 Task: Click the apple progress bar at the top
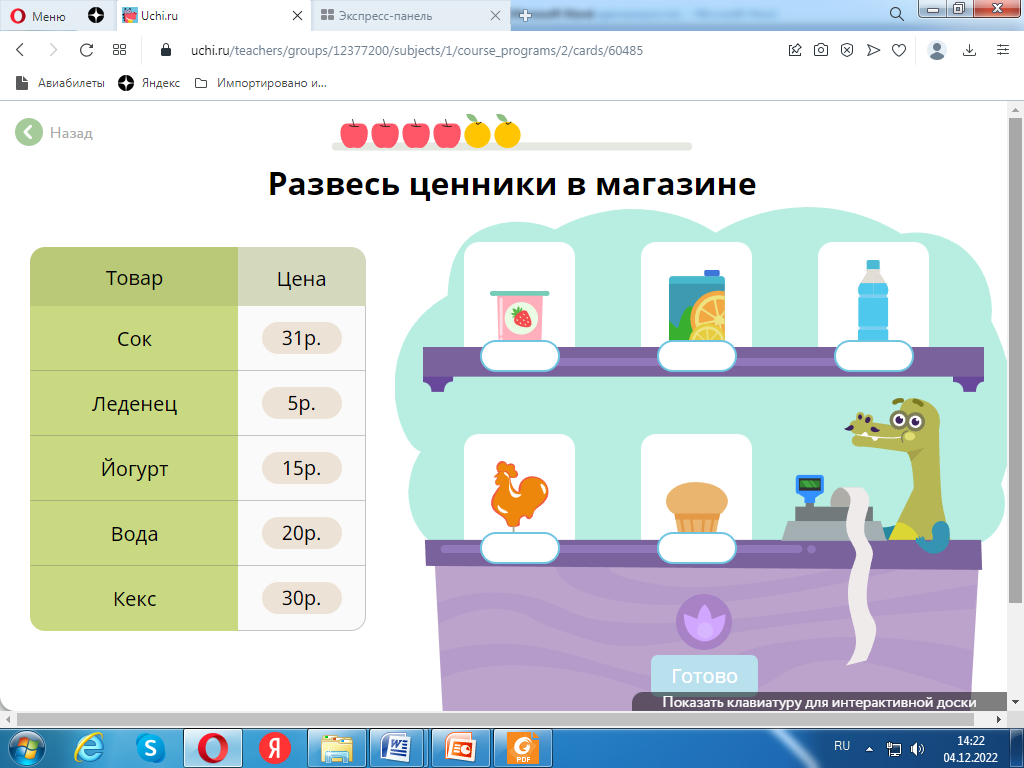click(x=515, y=136)
